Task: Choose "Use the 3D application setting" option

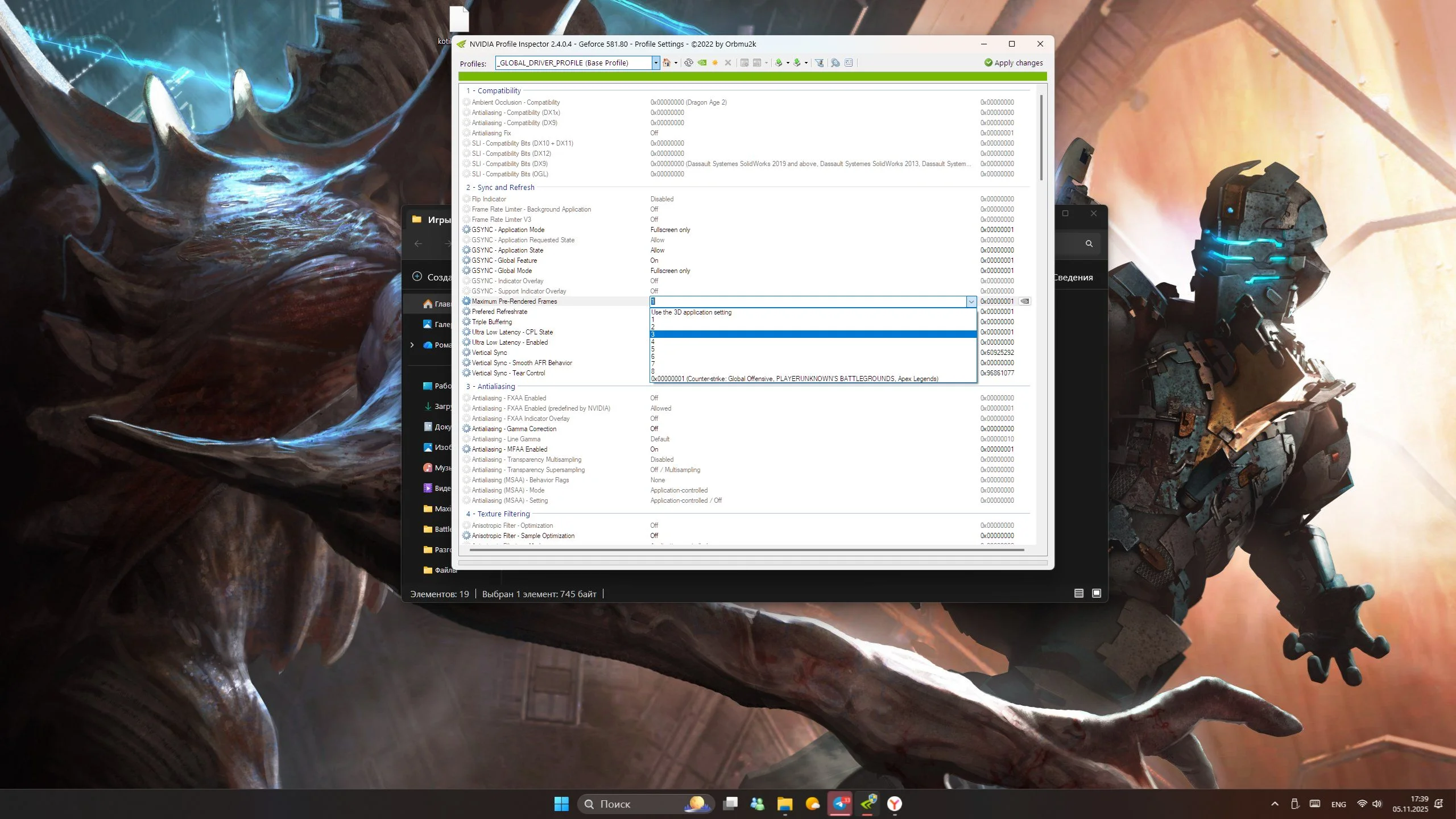Action: 692,312
